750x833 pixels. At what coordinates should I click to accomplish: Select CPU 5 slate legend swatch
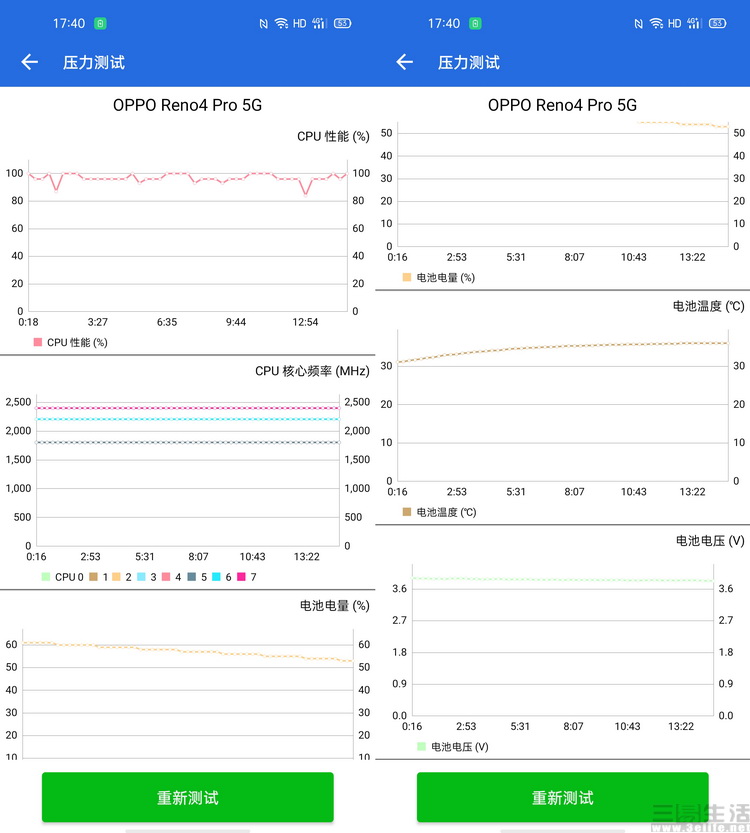coord(192,576)
